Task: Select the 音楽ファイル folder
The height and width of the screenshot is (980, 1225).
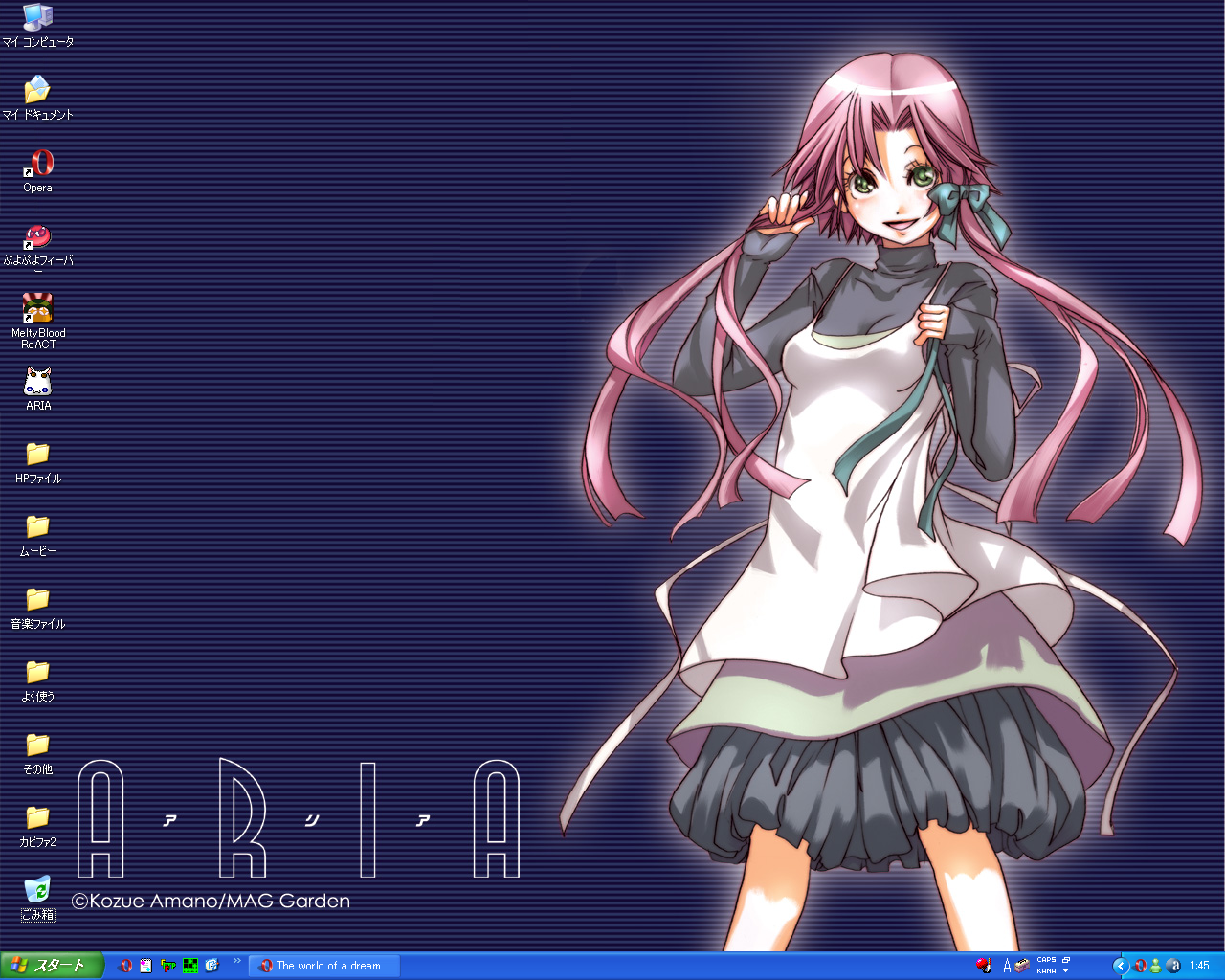Action: [38, 608]
